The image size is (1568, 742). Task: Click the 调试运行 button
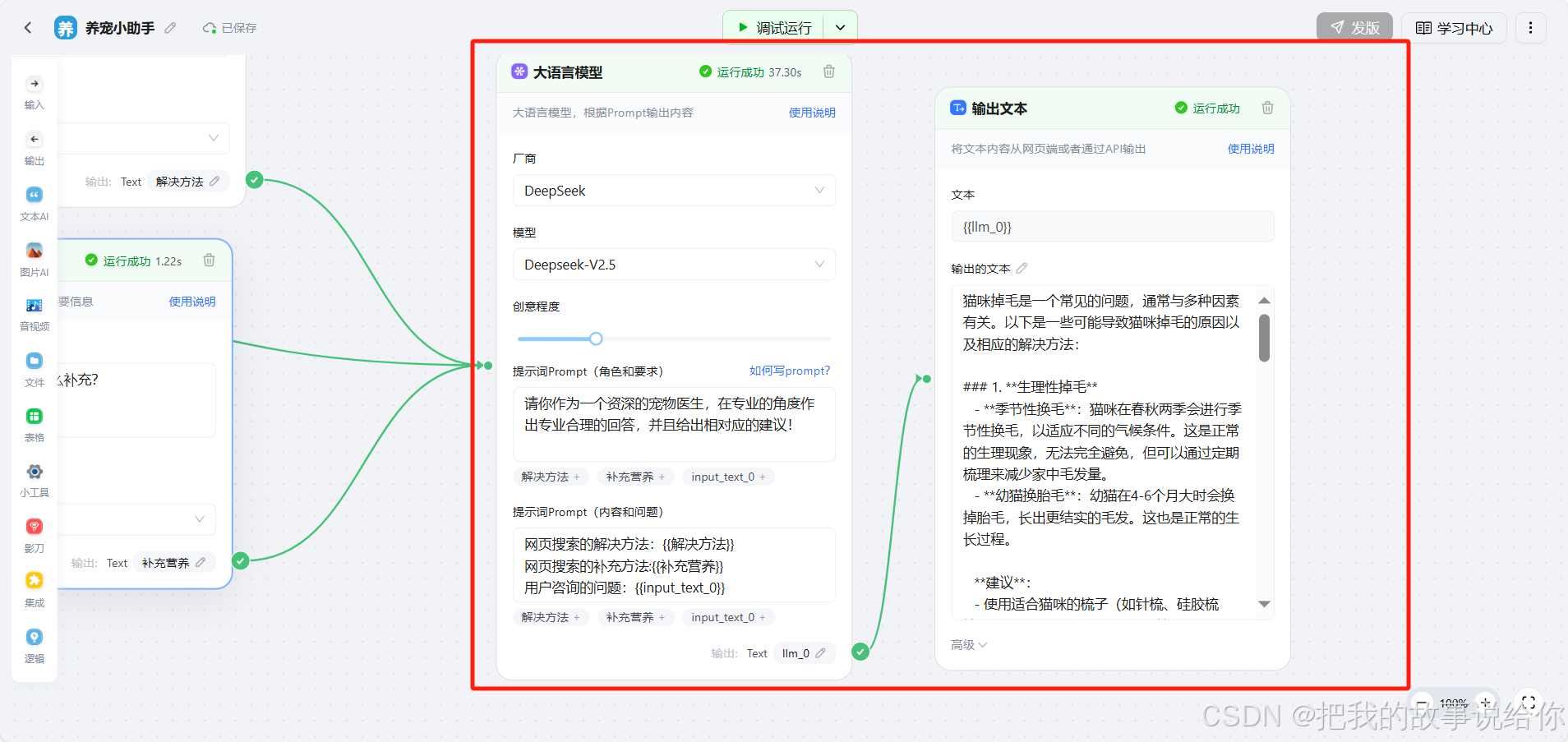774,28
